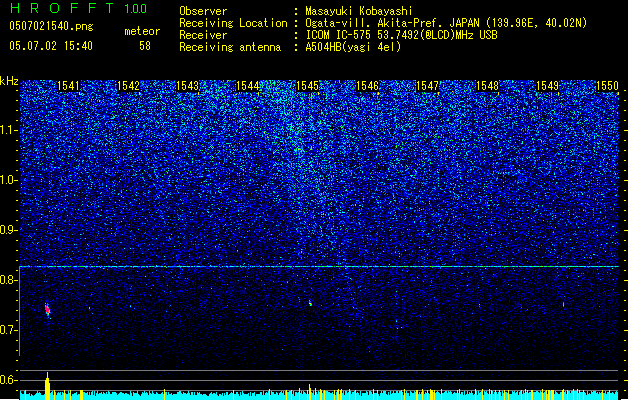Select the filename 0507021540.png
Viewport: 629px width, 400px height.
coord(51,26)
